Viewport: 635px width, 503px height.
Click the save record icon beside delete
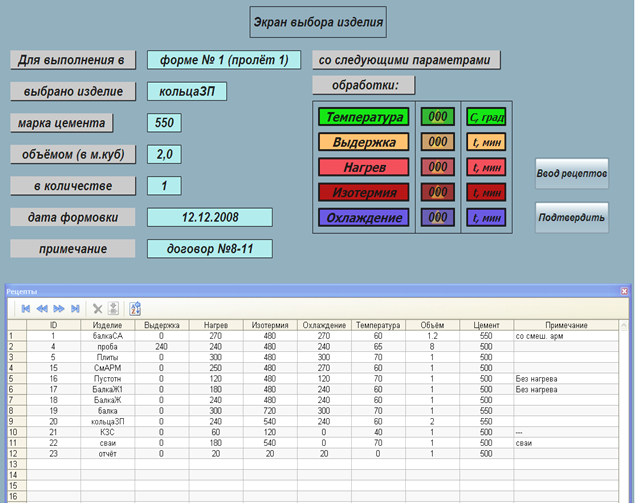pyautogui.click(x=113, y=309)
